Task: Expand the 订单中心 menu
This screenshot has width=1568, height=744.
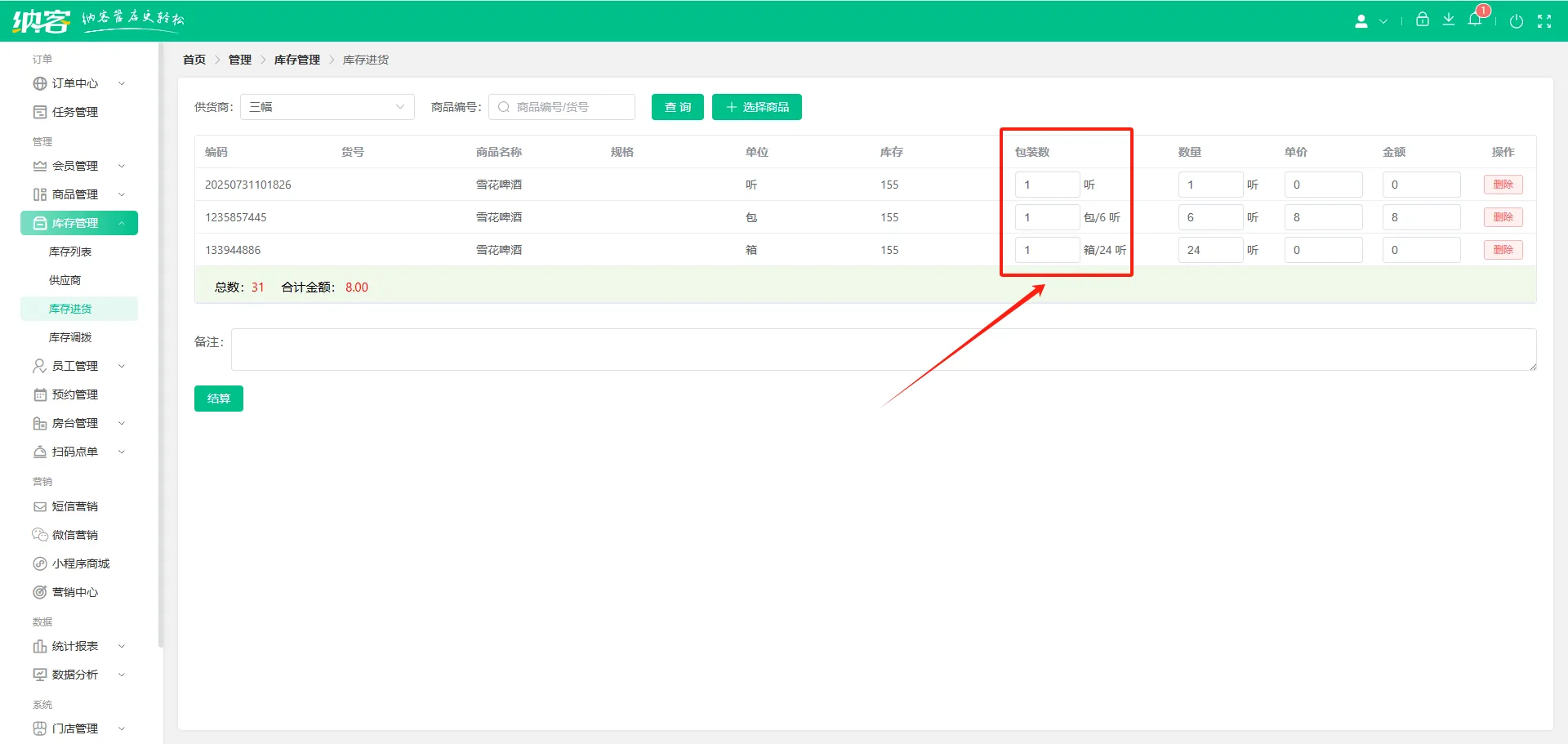Action: [x=78, y=83]
